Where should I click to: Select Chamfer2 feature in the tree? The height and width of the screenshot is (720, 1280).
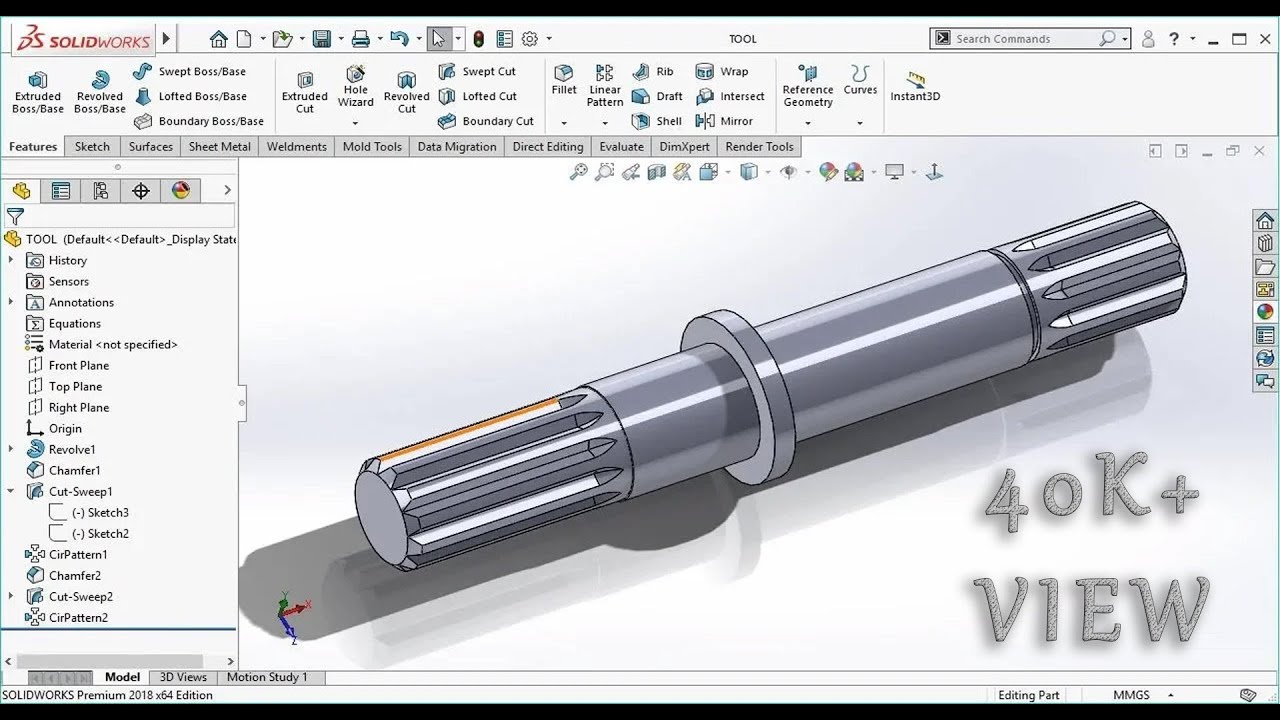(63, 575)
